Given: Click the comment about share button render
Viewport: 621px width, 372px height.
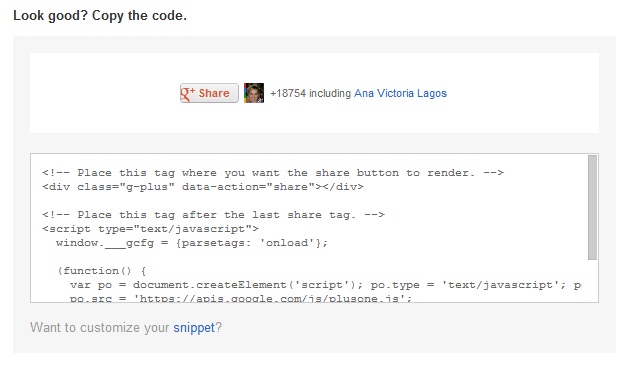Looking at the screenshot, I should coord(273,173).
